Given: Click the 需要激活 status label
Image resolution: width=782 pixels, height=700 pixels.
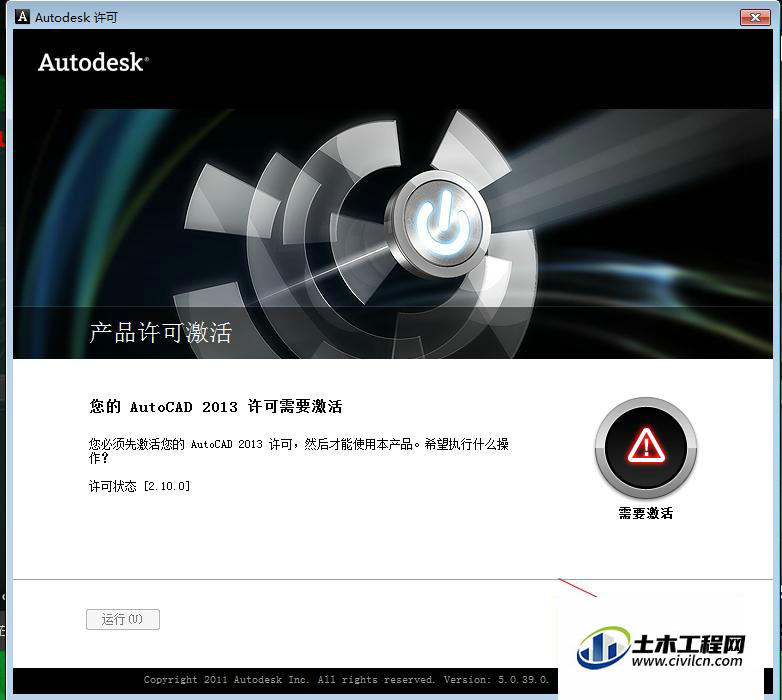Looking at the screenshot, I should pos(646,513).
